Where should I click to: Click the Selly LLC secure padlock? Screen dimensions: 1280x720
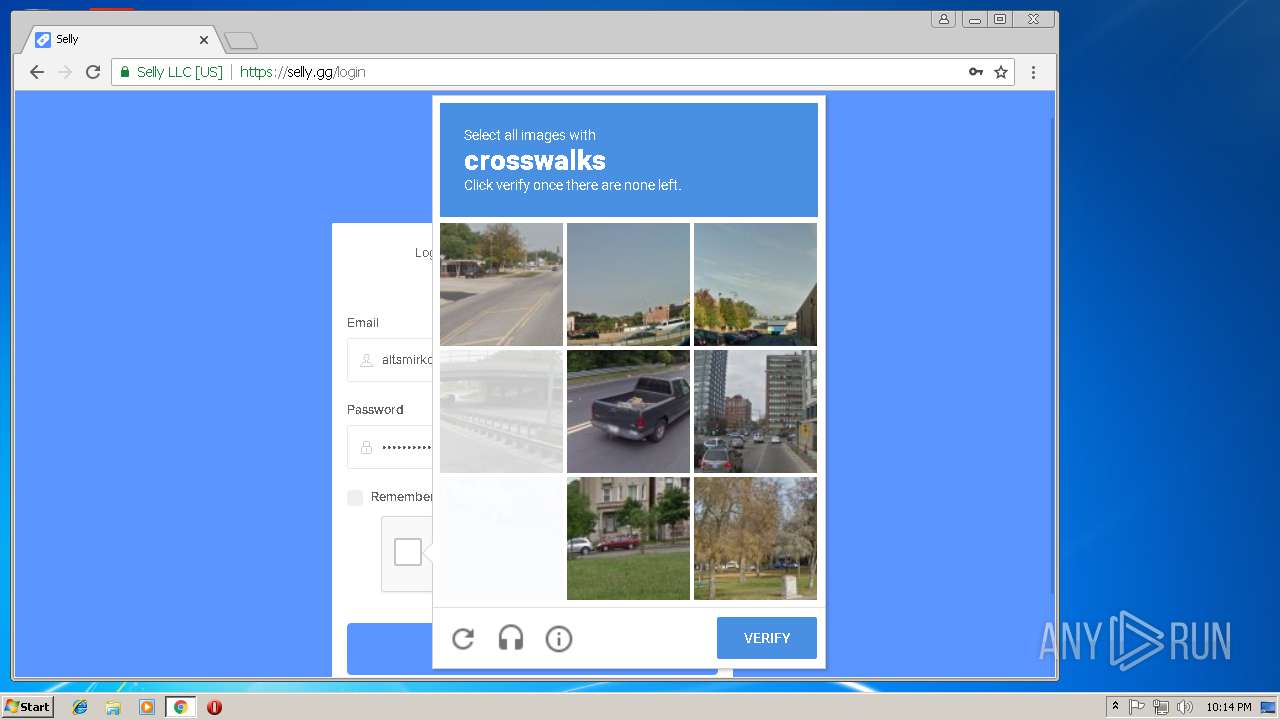(125, 72)
